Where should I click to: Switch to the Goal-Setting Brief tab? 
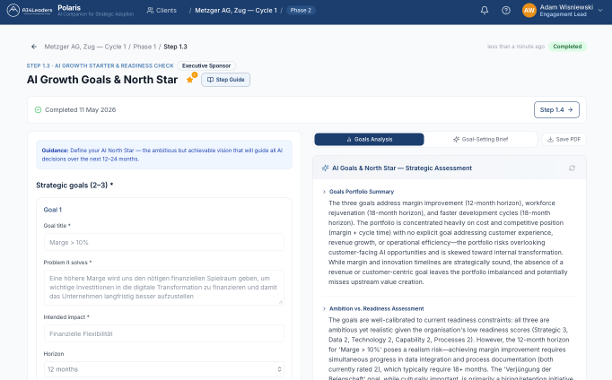(480, 139)
